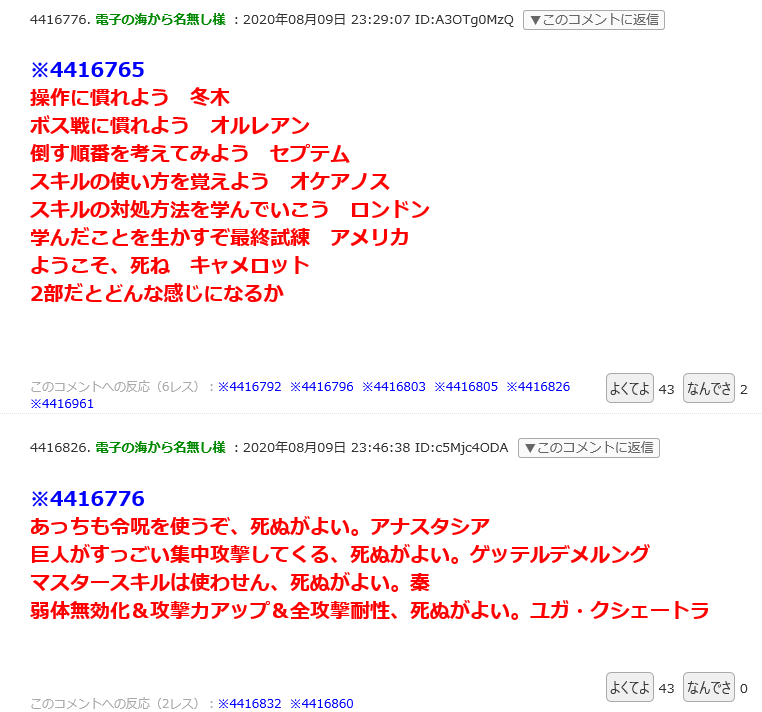The image size is (762, 712).
Task: Click よくてよ button on comment 4416826
Action: (x=630, y=687)
